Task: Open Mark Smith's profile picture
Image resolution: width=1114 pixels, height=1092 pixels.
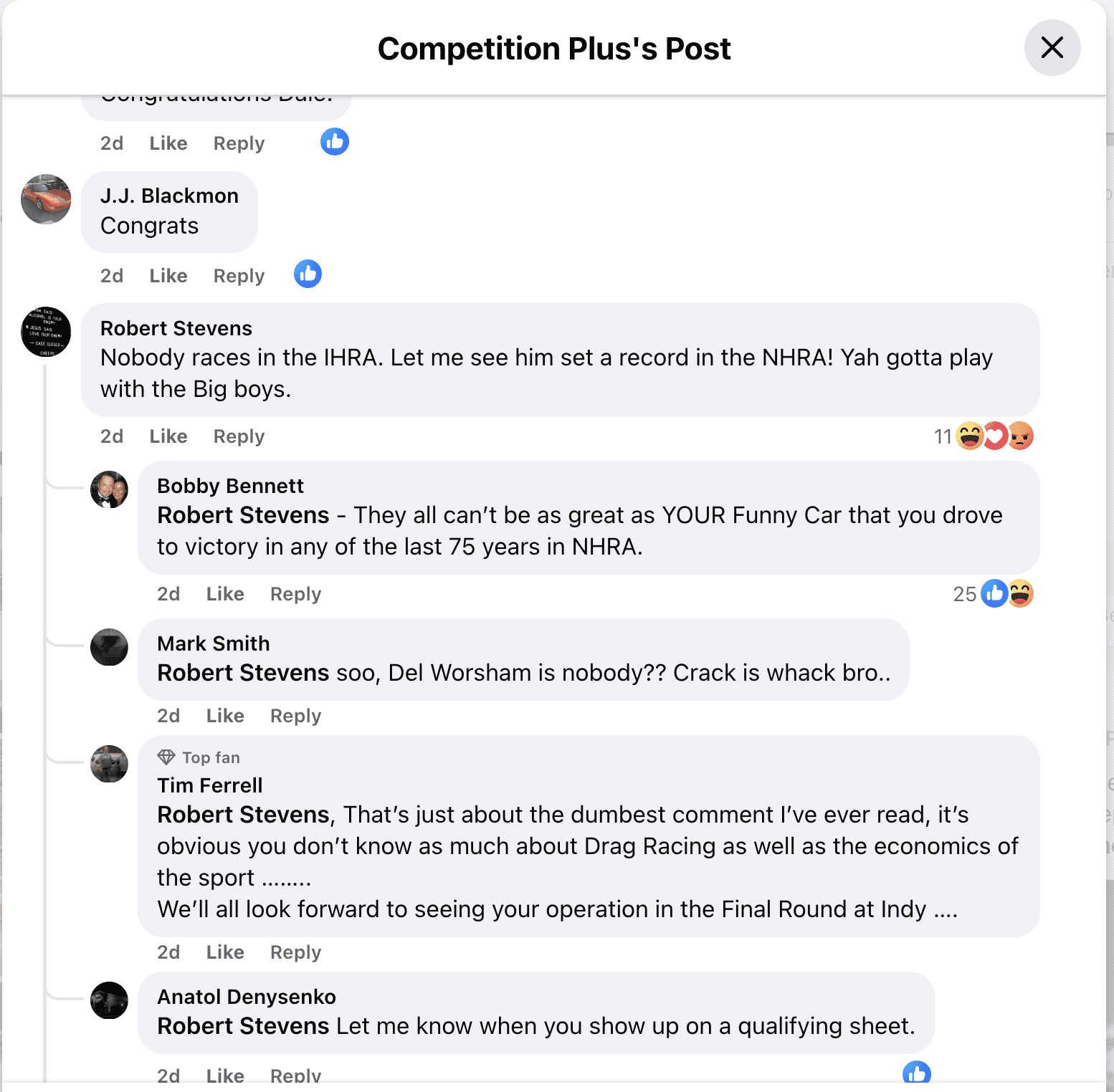Action: pyautogui.click(x=110, y=647)
